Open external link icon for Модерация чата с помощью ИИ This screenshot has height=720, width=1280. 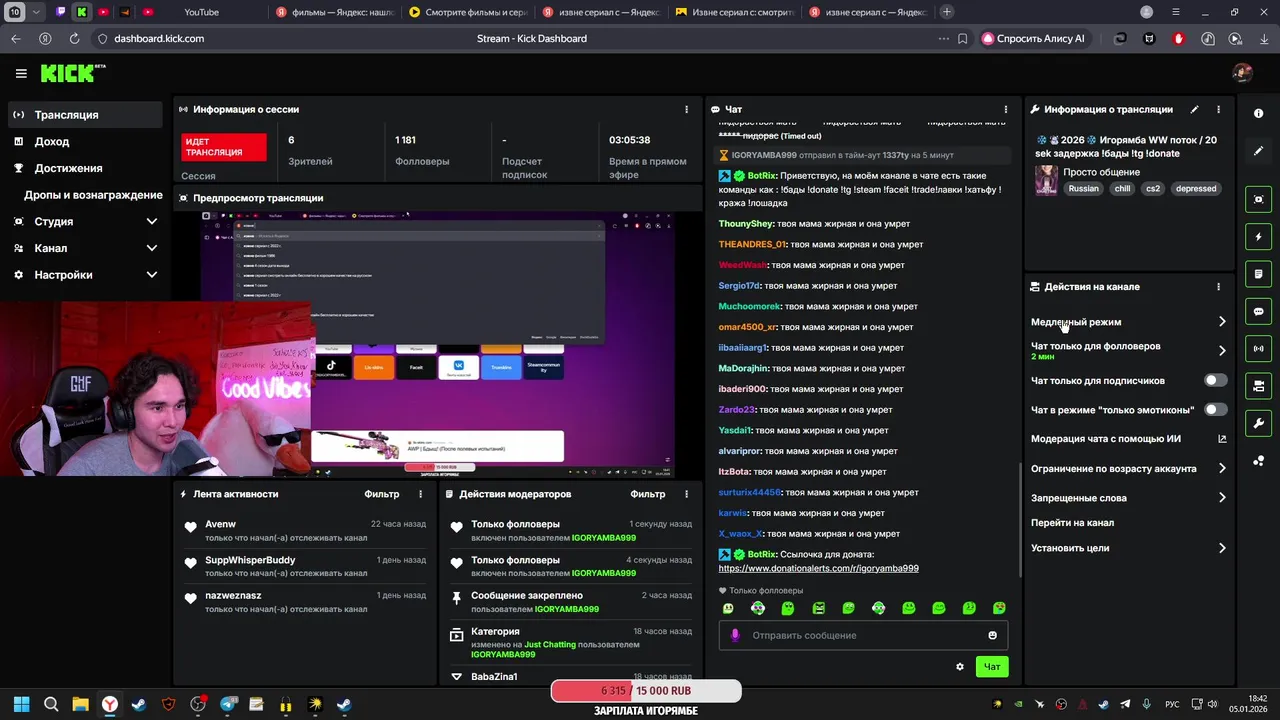(1222, 439)
